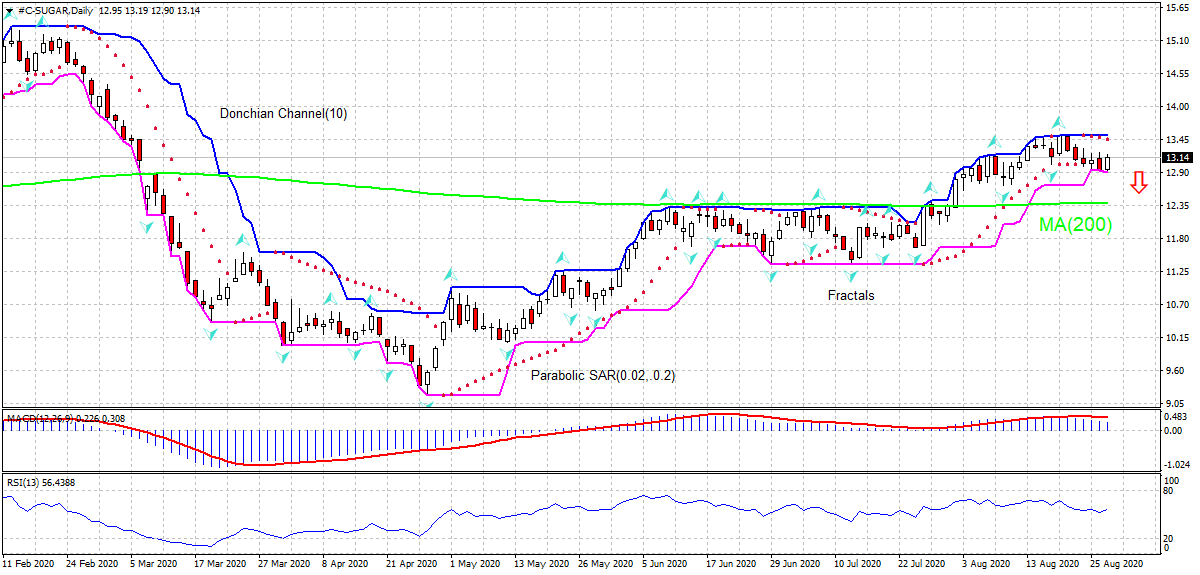Click the current price tag 13.14
This screenshot has height=575, width=1200.
(x=1176, y=158)
